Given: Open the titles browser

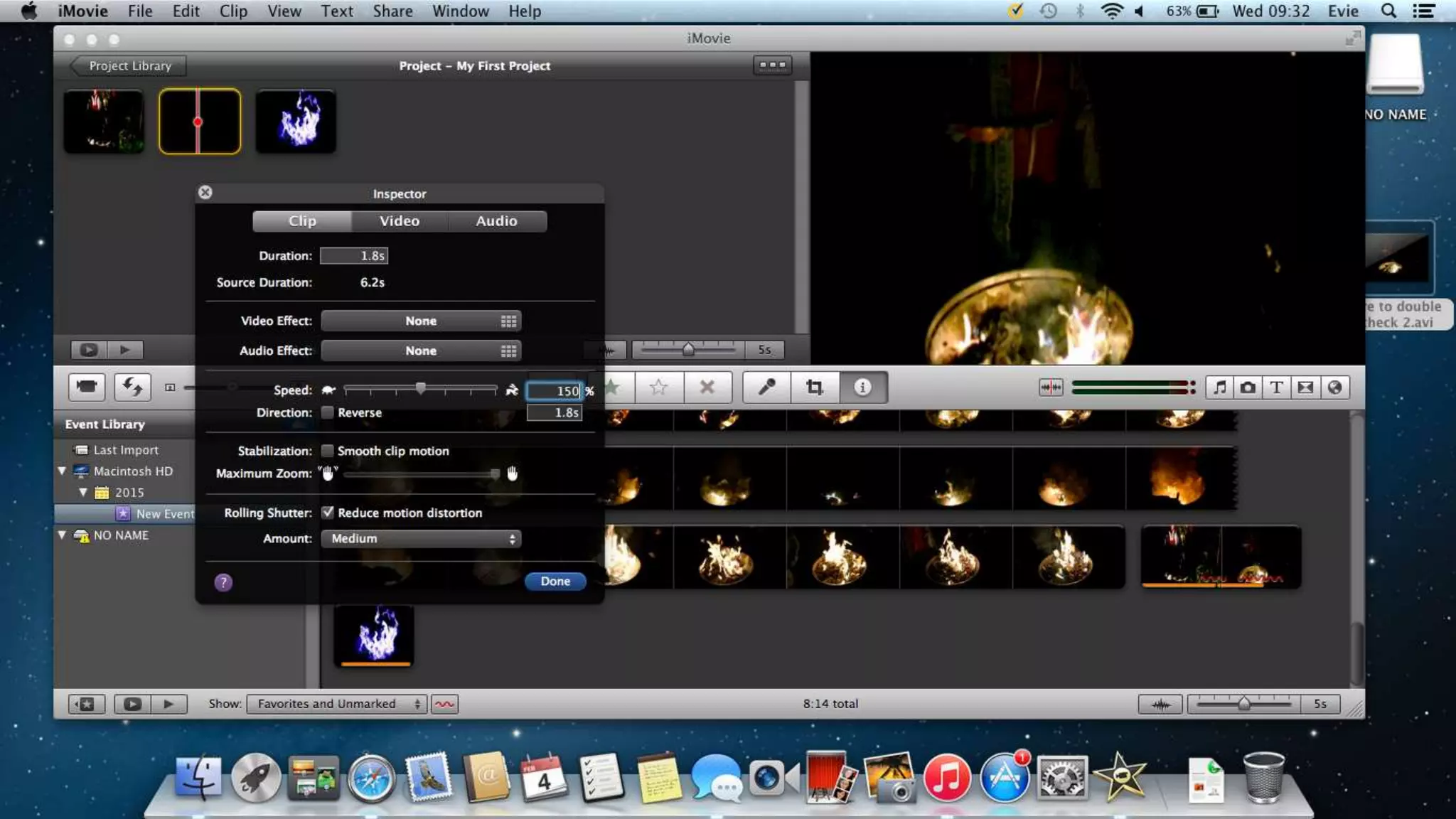Looking at the screenshot, I should [x=1277, y=387].
